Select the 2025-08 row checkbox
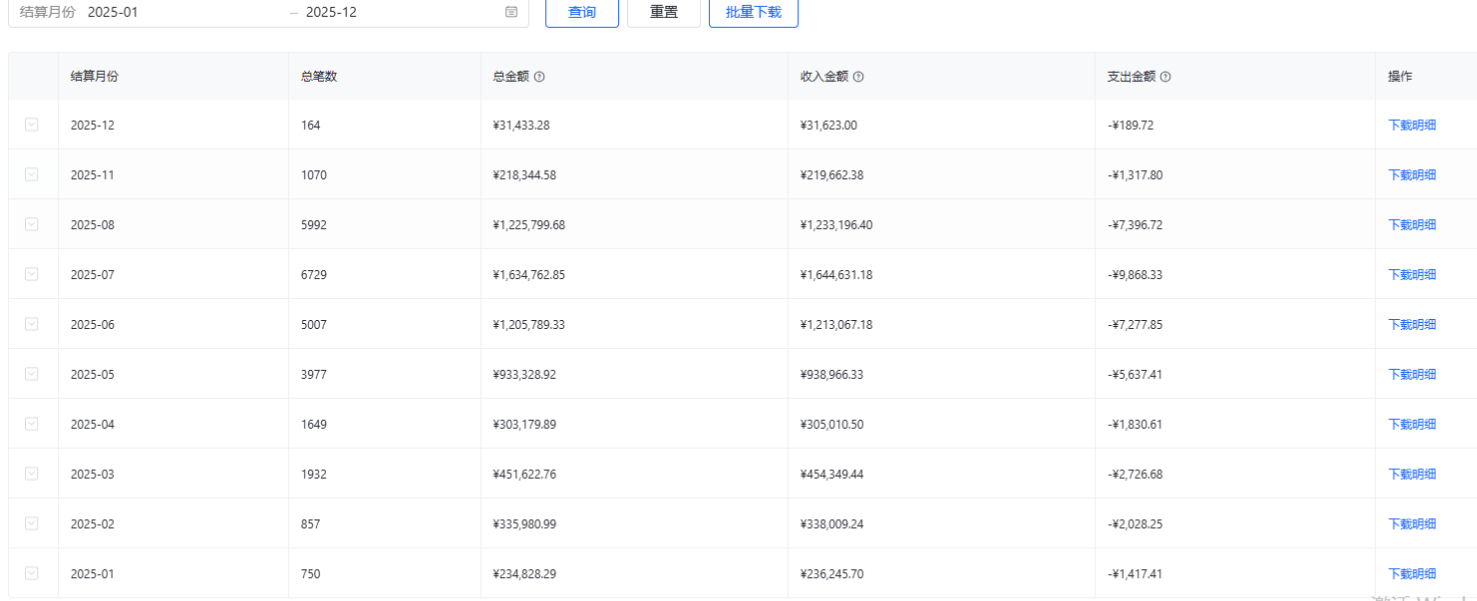1477x601 pixels. 32,225
